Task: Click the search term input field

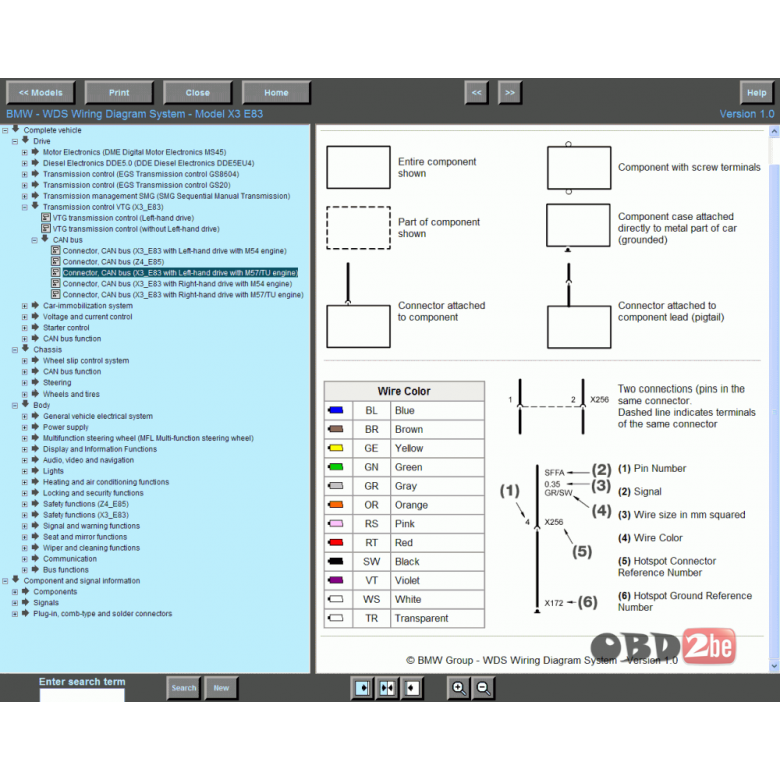Action: 82,695
